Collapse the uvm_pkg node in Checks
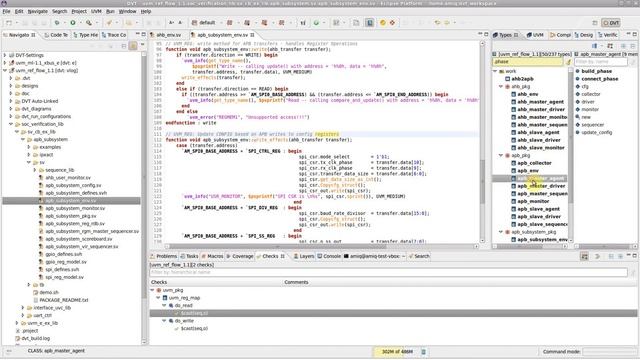Image resolution: width=640 pixels, height=360 pixels. click(152, 290)
